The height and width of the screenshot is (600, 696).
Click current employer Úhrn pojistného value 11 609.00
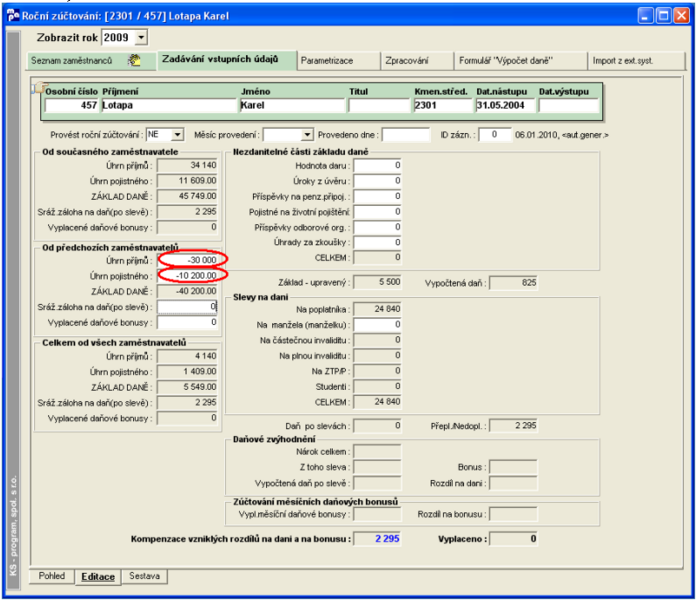click(x=188, y=181)
